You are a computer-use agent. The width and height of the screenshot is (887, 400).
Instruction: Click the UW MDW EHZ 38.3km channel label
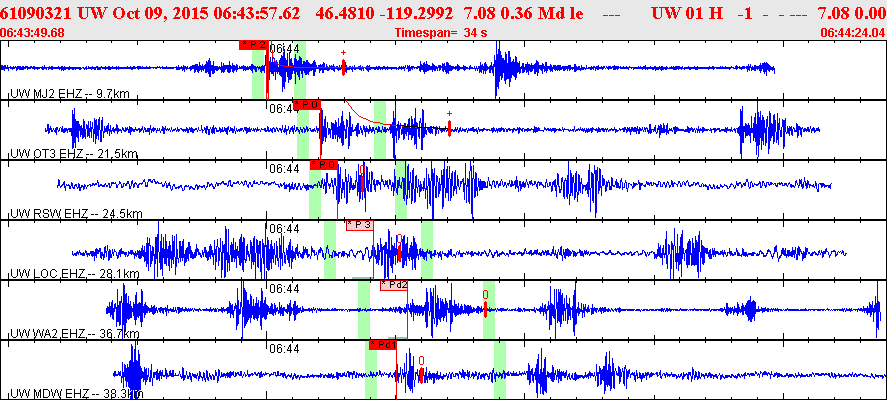77,394
